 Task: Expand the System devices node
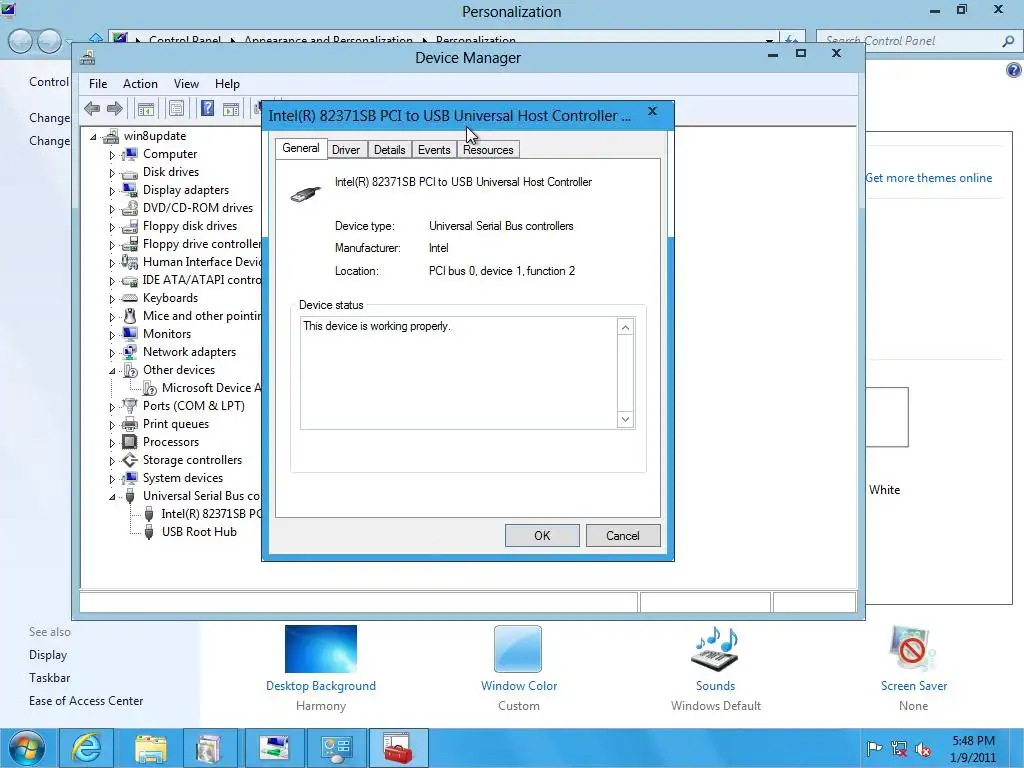[x=112, y=479]
